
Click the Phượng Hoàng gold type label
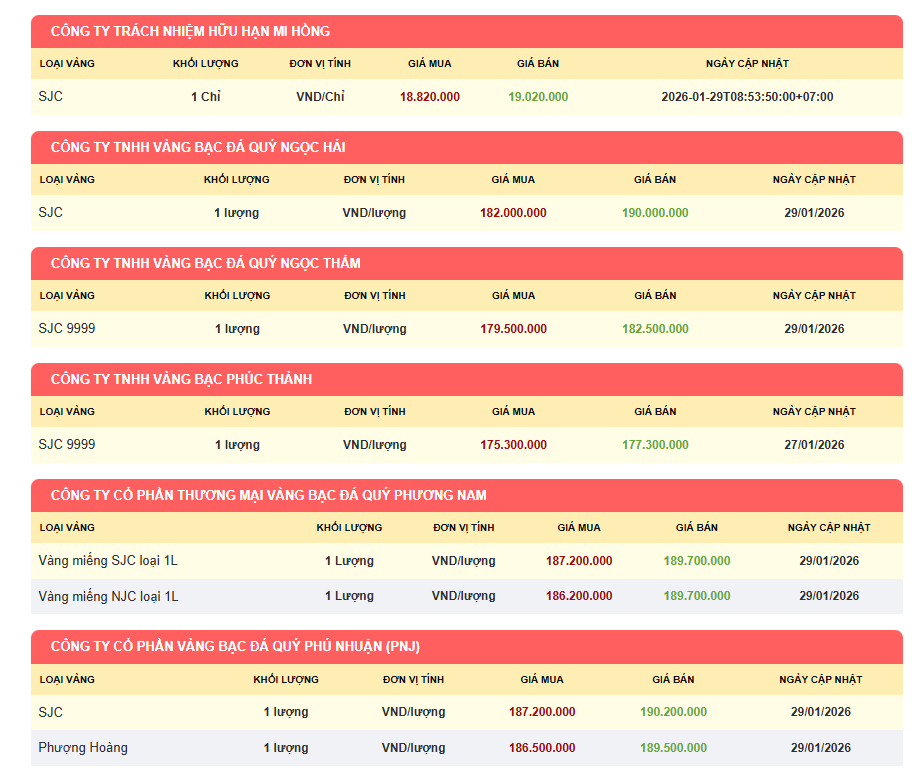click(x=83, y=748)
